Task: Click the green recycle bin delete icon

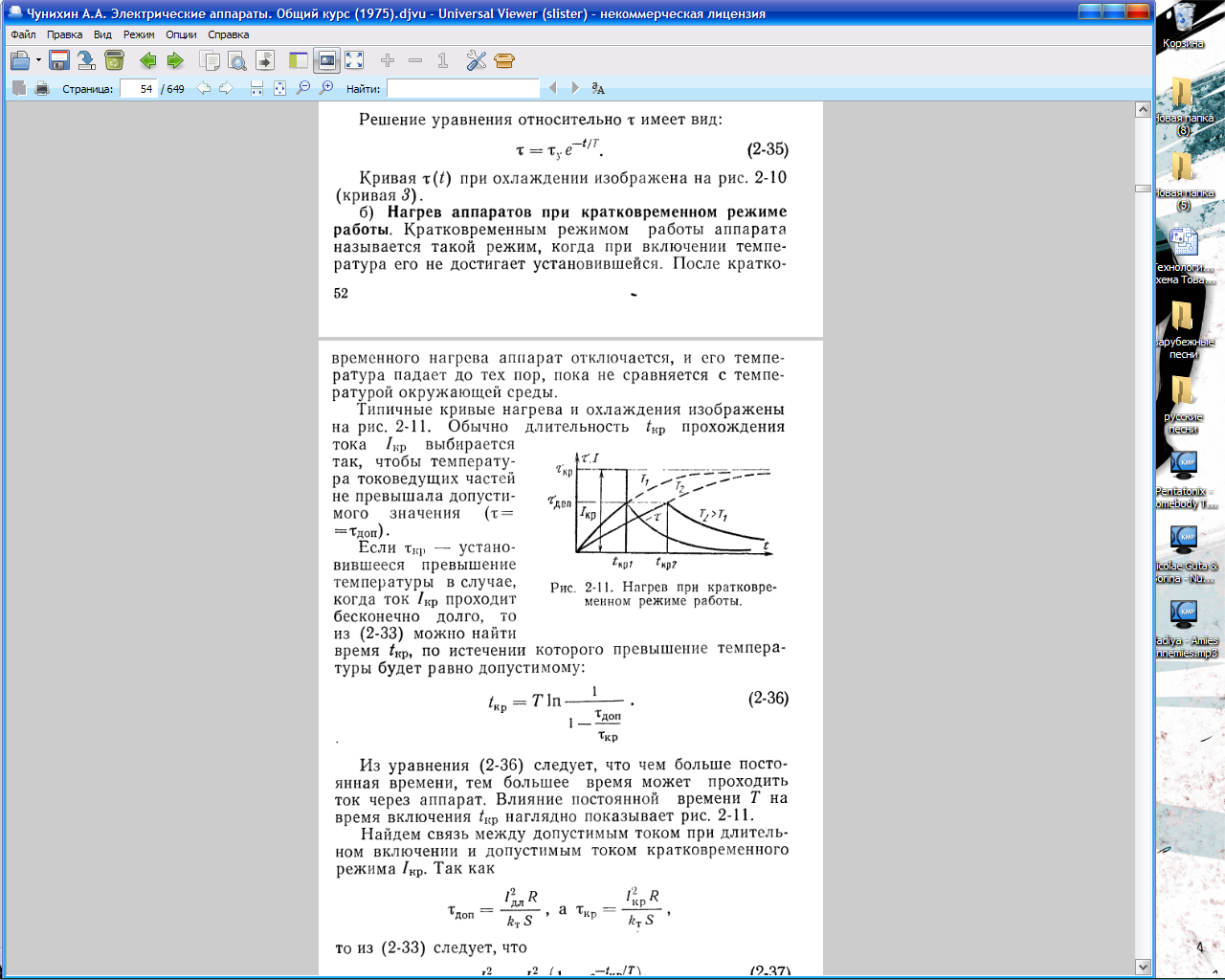Action: click(114, 60)
